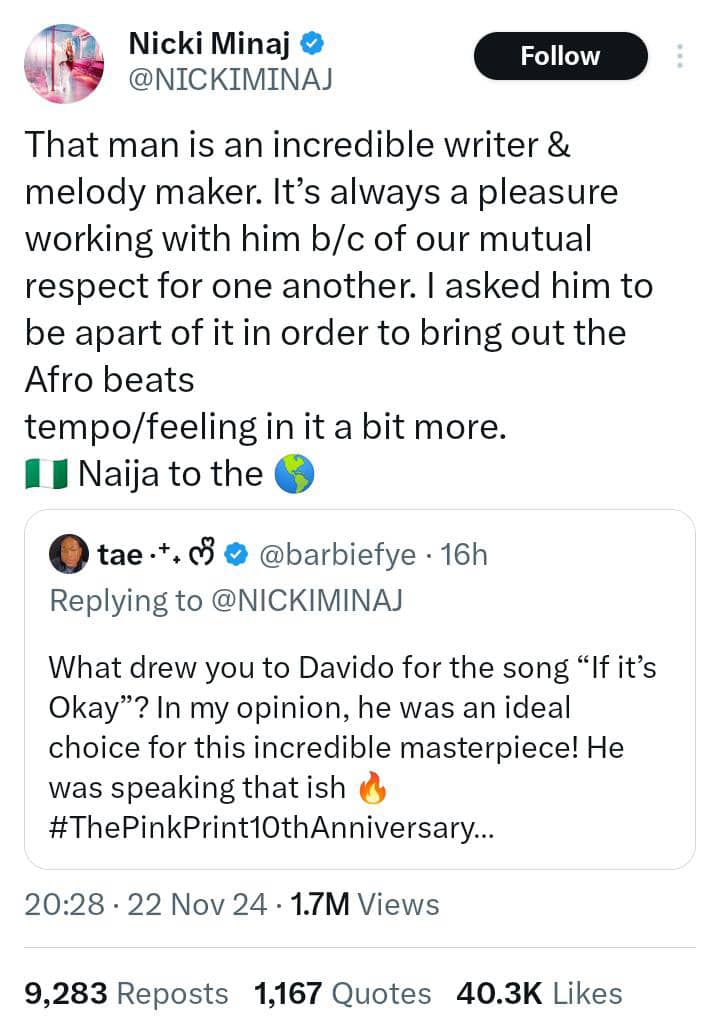The height and width of the screenshot is (1035, 720).
Task: Click Nicki Minaj's verified badge icon
Action: tap(312, 44)
